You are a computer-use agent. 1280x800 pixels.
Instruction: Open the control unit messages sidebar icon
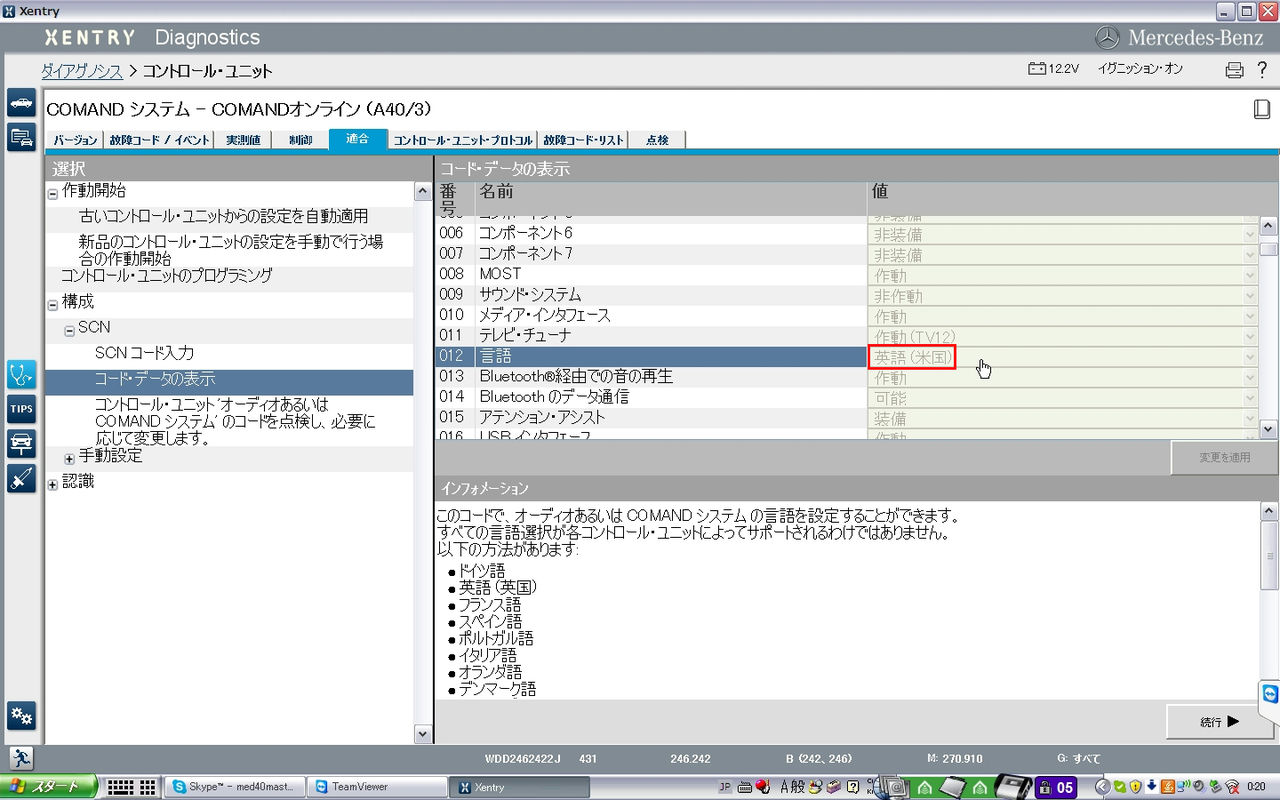(x=21, y=138)
